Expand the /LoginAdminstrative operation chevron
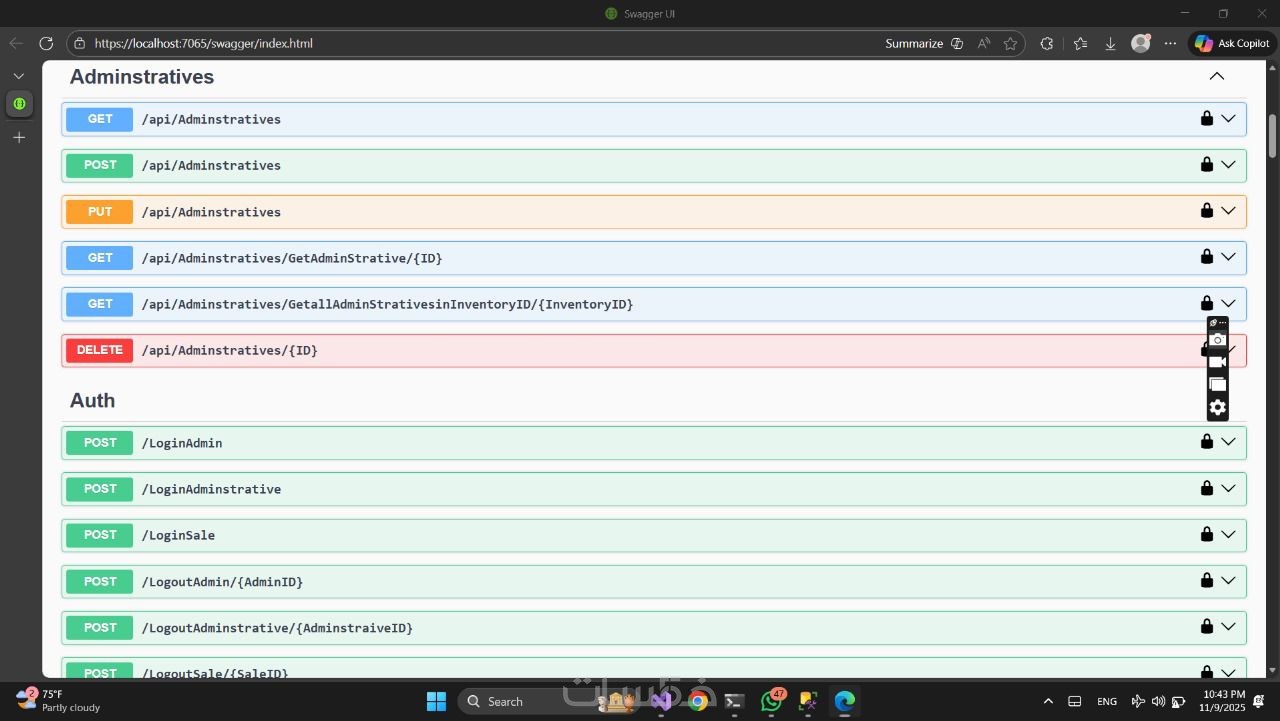 coord(1229,488)
